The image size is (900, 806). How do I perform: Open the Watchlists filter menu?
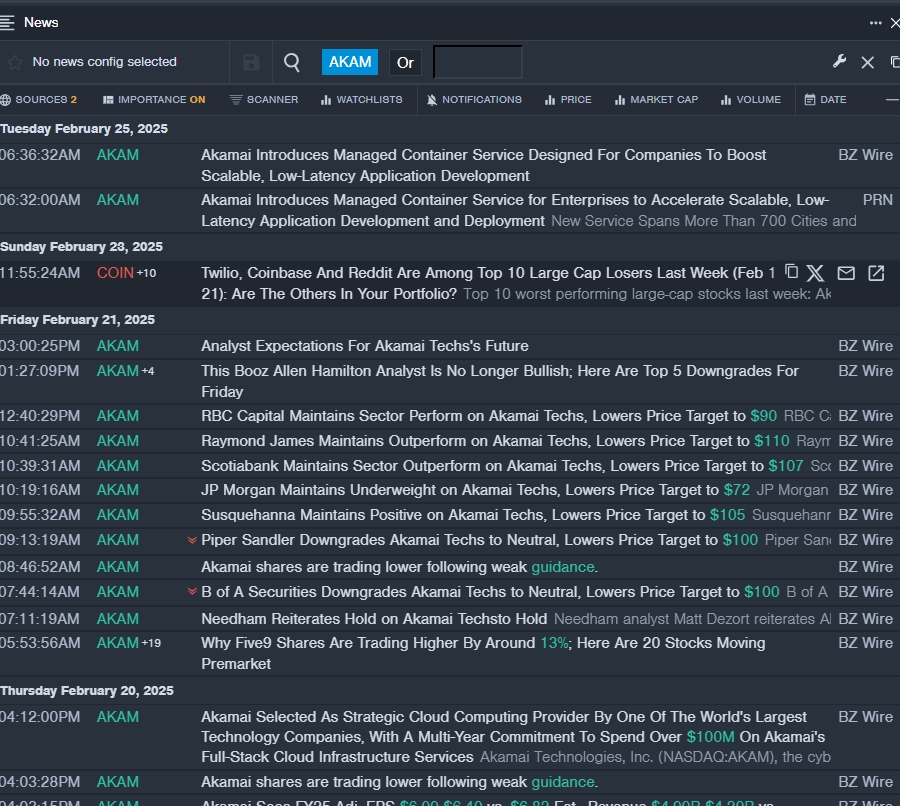tap(361, 100)
